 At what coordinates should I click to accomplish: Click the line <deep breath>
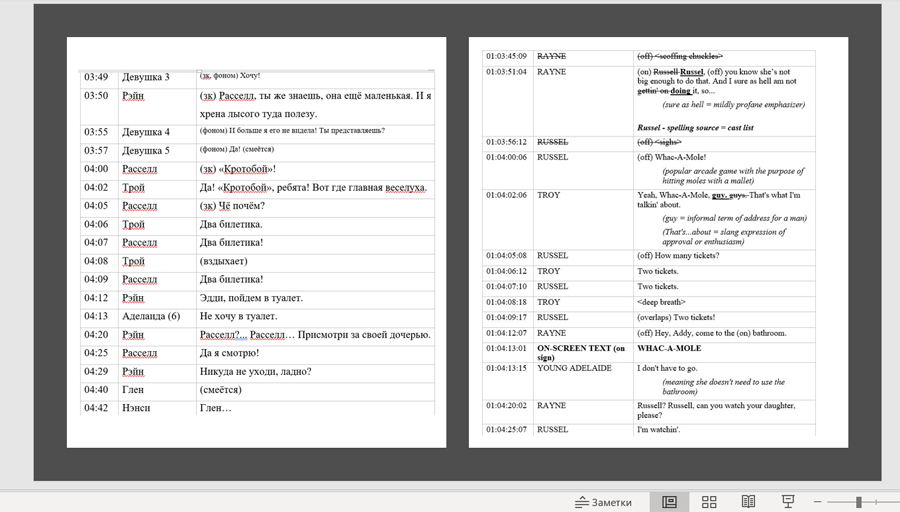(661, 302)
